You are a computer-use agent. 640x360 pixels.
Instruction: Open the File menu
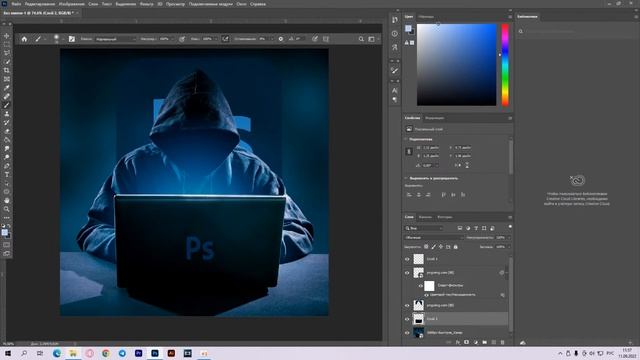(16, 4)
